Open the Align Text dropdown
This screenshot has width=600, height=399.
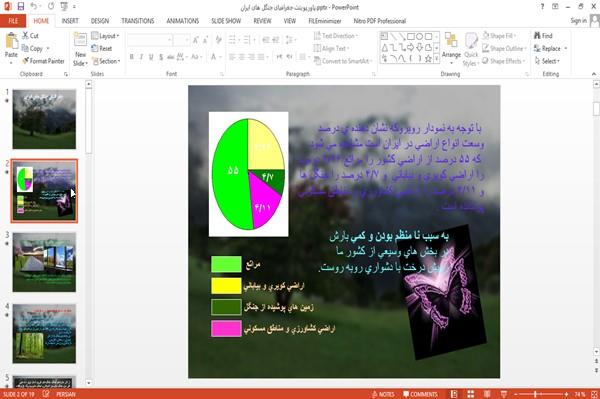click(x=331, y=48)
